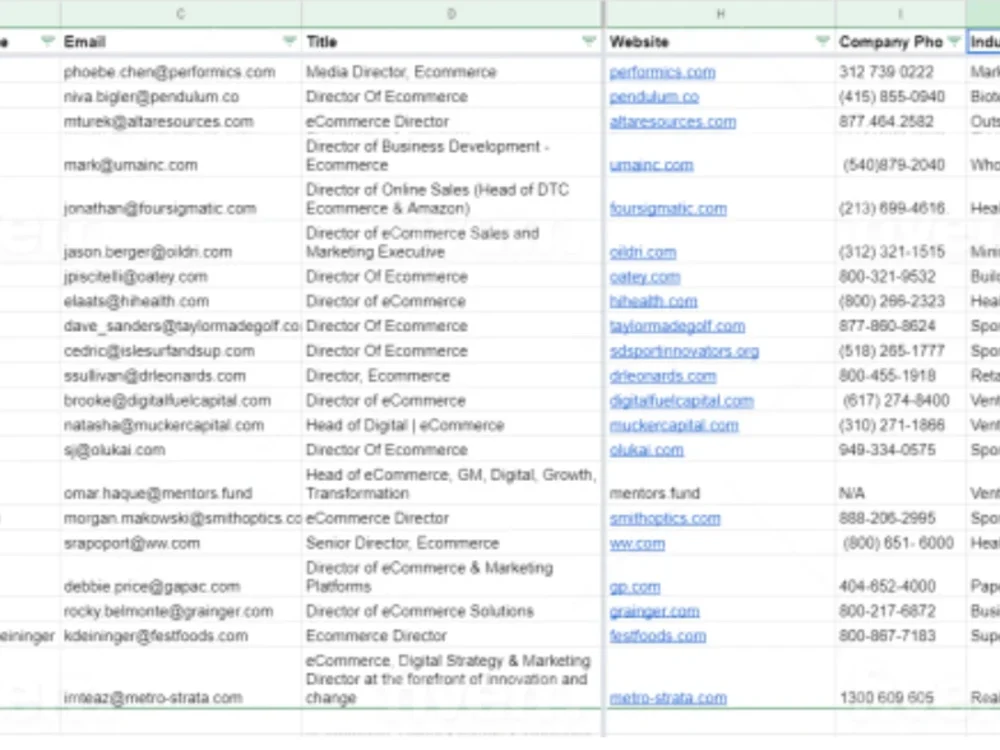Screen dimensions: 1000x750
Task: Open the Title column filter dropdown
Action: point(589,41)
